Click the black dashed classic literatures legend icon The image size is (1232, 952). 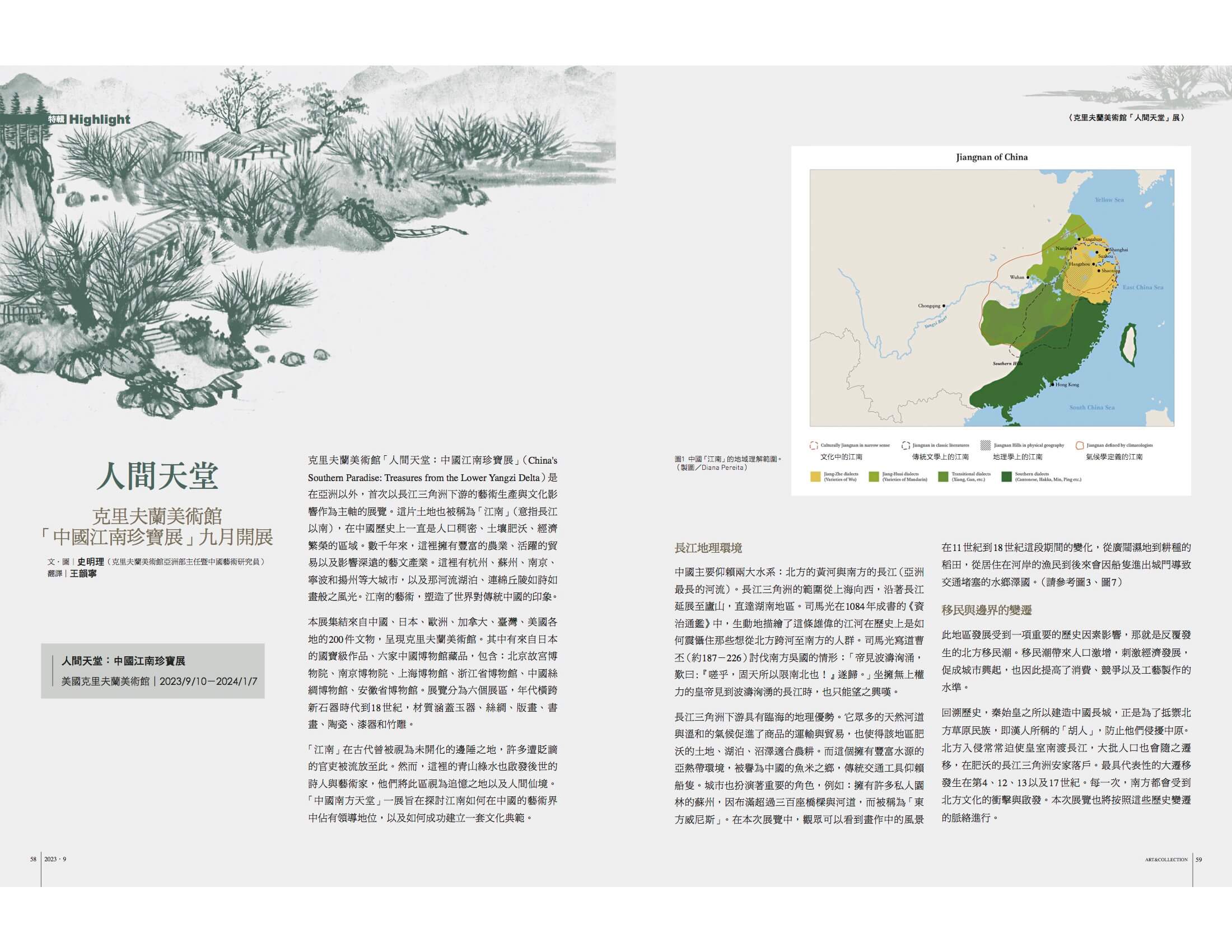pos(906,446)
